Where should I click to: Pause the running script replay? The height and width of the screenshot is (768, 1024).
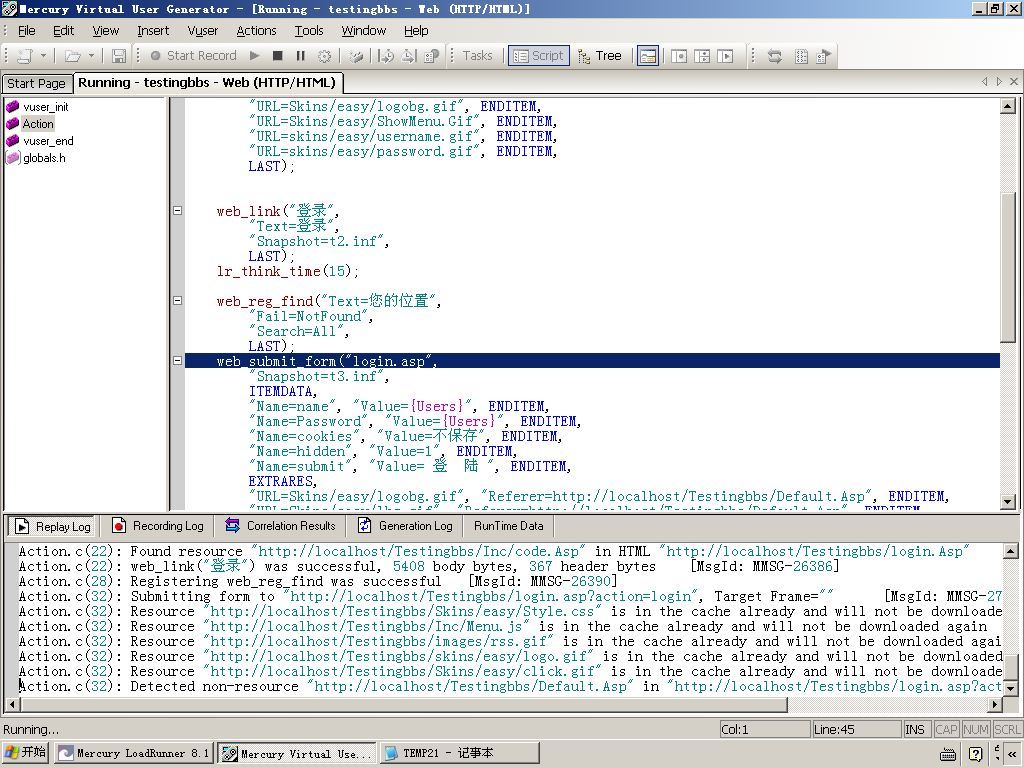click(300, 56)
